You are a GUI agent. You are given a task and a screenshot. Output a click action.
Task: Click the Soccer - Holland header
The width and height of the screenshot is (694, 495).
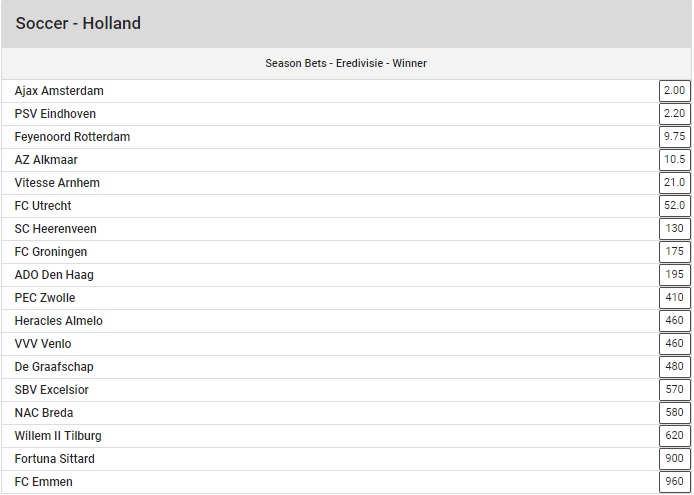point(78,23)
